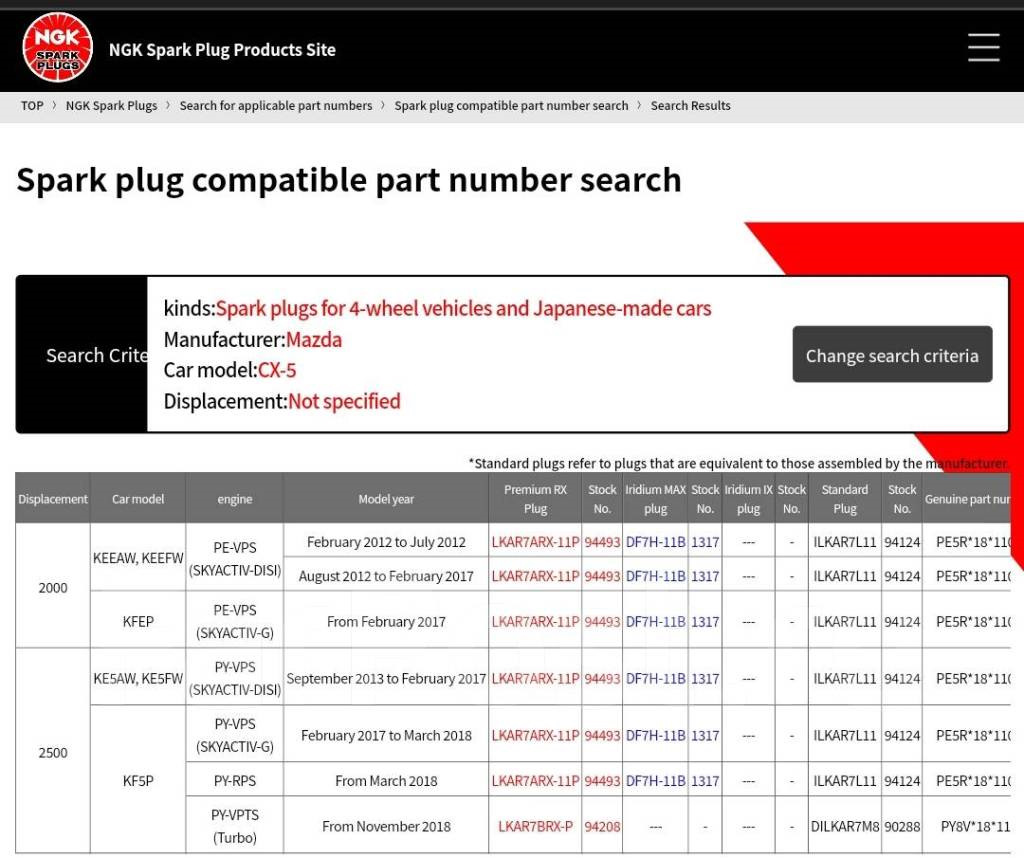Image resolution: width=1024 pixels, height=858 pixels.
Task: Click the 'KEEAW, KEEFW' car model cell
Action: 138,558
